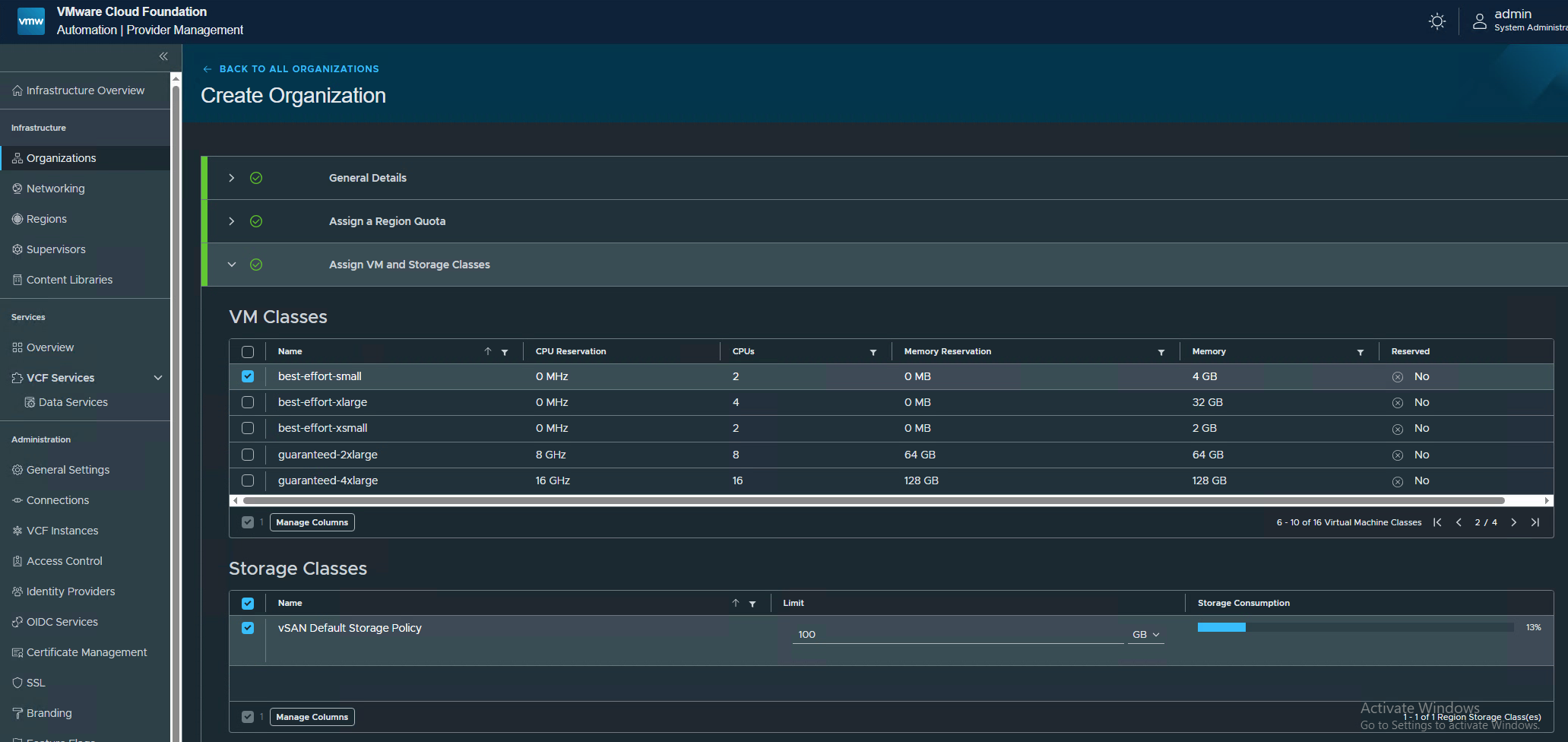Click the Connections sidebar icon
This screenshot has height=742, width=1568.
pos(17,500)
